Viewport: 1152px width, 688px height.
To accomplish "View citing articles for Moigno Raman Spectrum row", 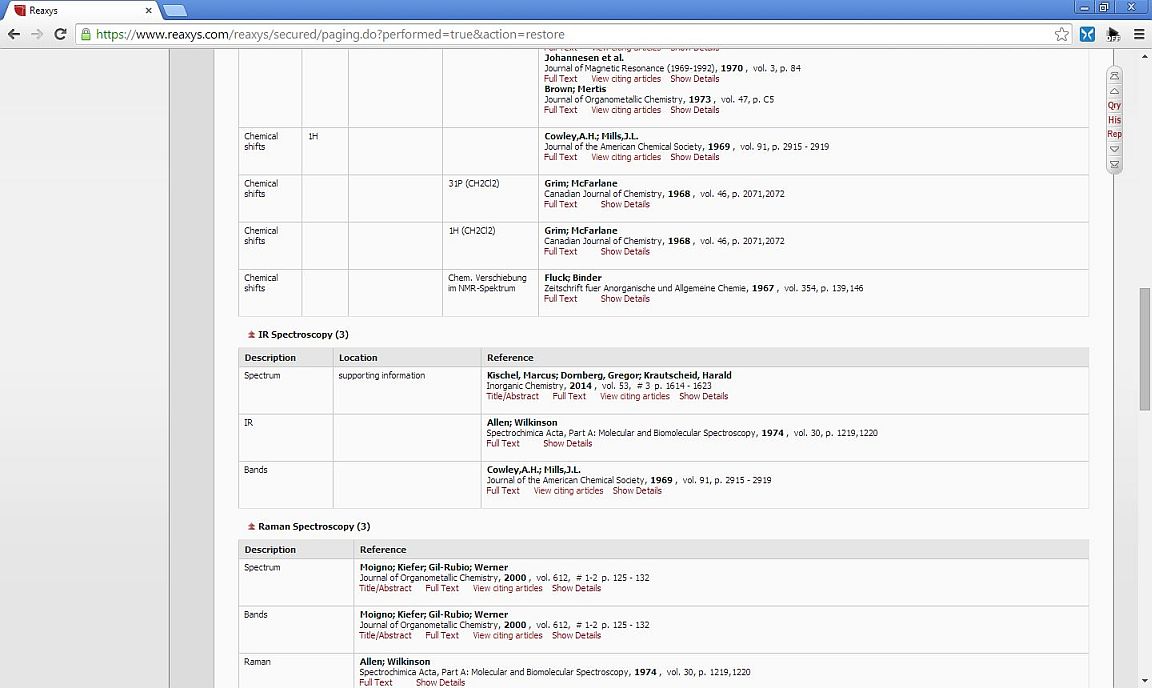I will [x=508, y=588].
